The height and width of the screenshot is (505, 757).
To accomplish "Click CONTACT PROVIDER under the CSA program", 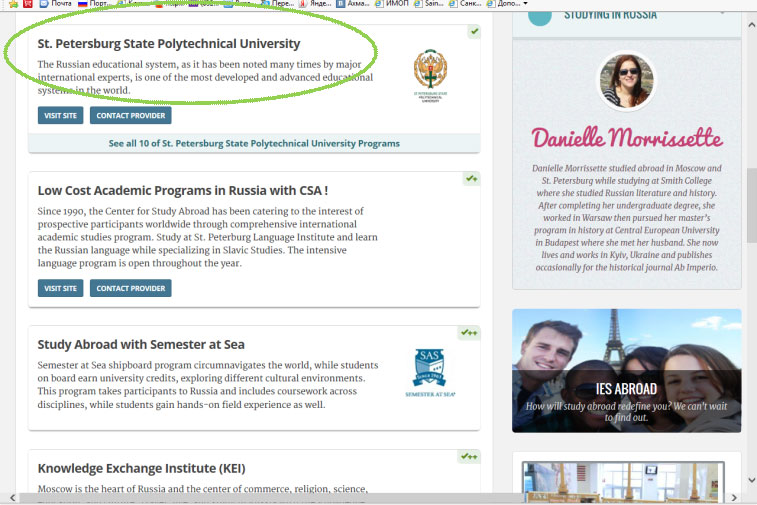I will (130, 288).
